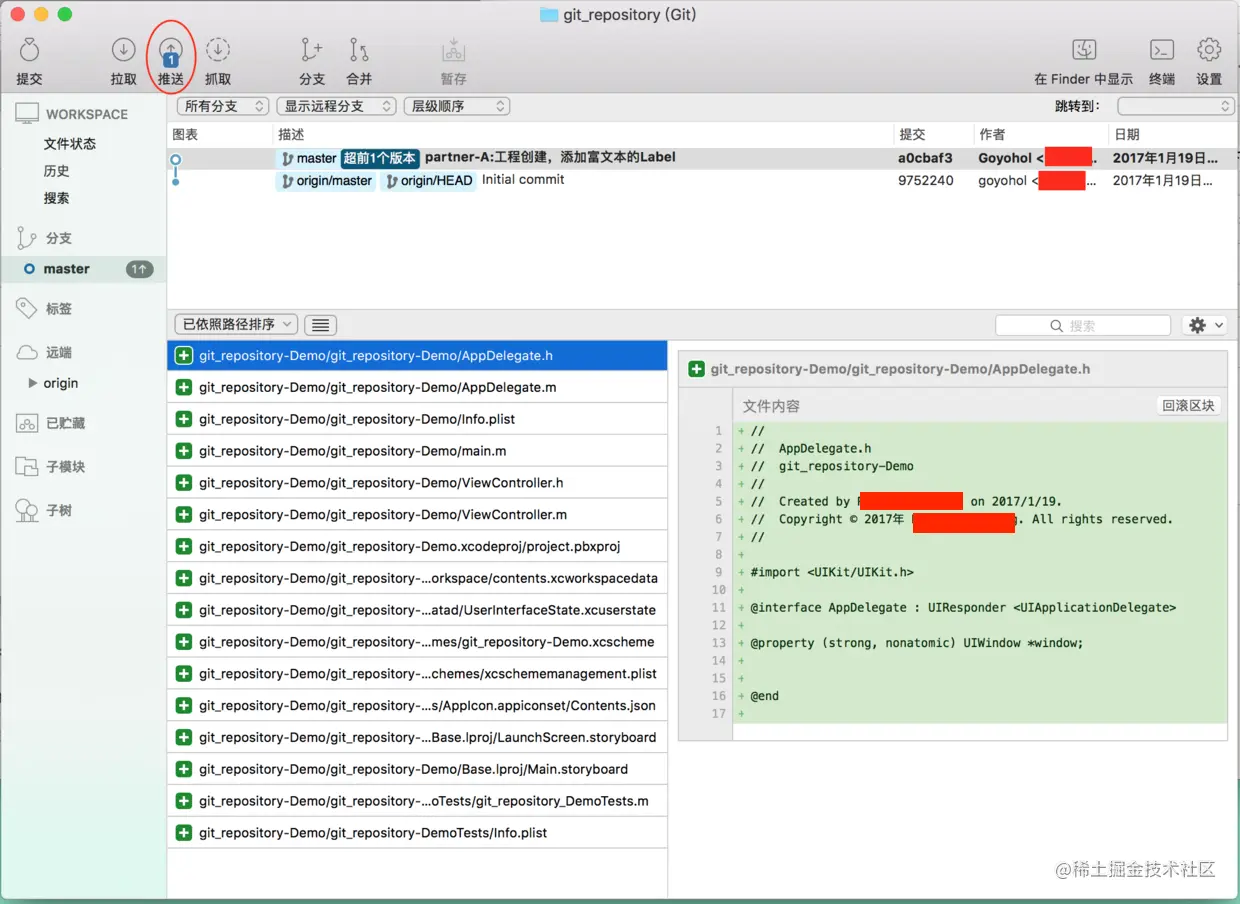Viewport: 1240px width, 904px height.
Task: Click the 提交 column header in commit table
Action: [912, 134]
